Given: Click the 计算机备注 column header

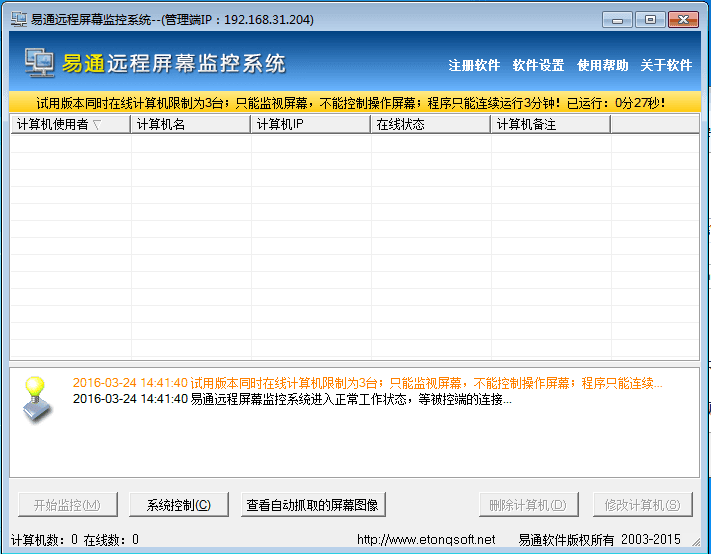Looking at the screenshot, I should click(x=550, y=125).
